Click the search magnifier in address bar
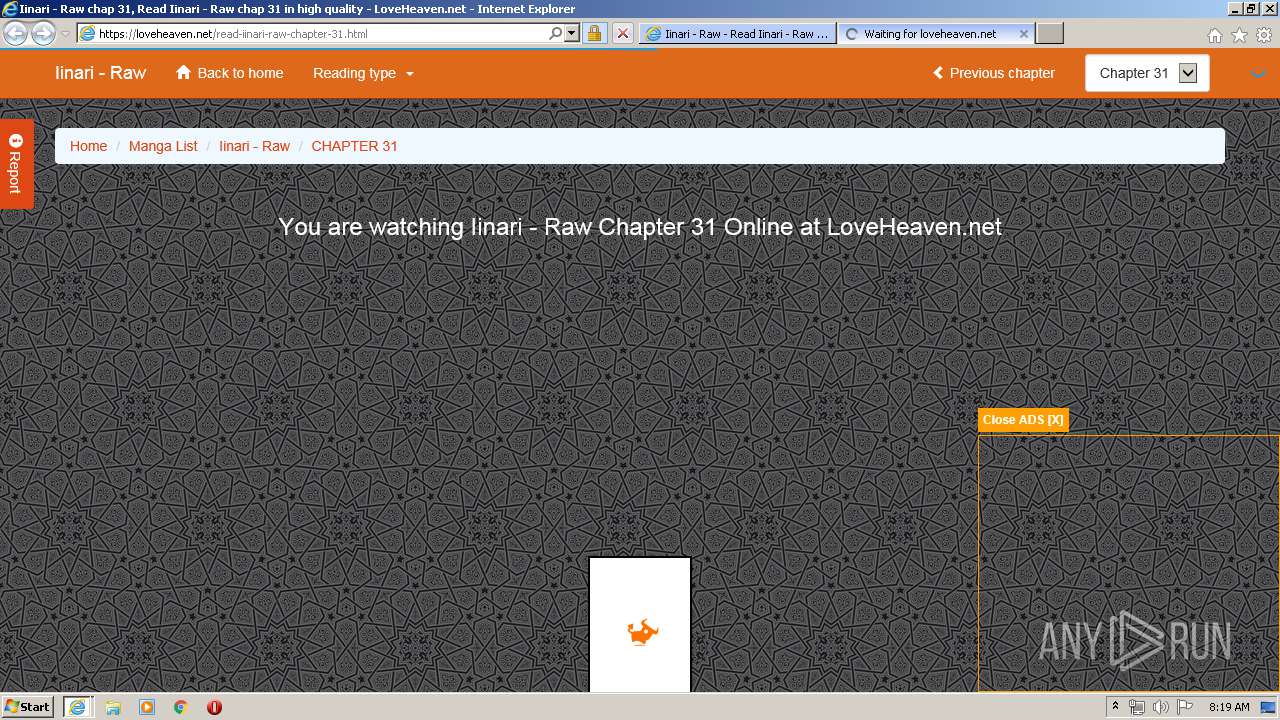Image resolution: width=1280 pixels, height=720 pixels. [x=556, y=33]
